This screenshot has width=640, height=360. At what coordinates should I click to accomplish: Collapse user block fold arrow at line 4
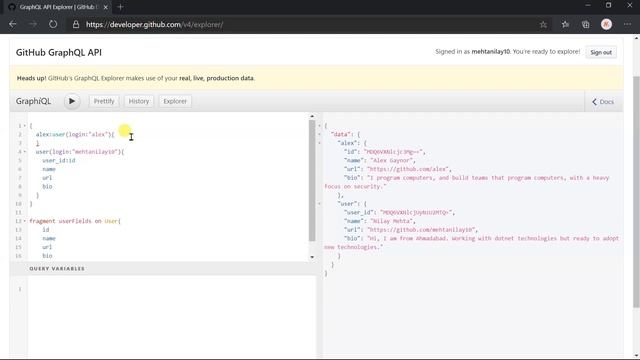(x=24, y=152)
